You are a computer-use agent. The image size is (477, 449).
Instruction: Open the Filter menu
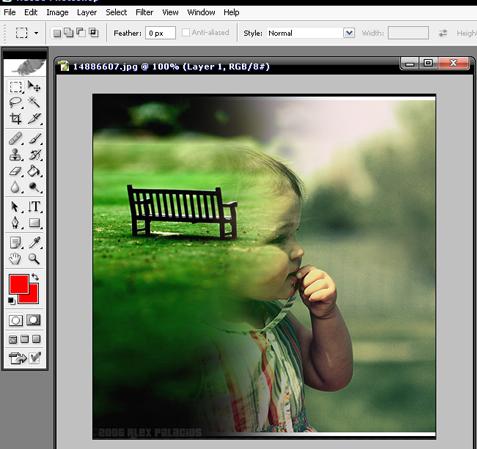point(144,12)
